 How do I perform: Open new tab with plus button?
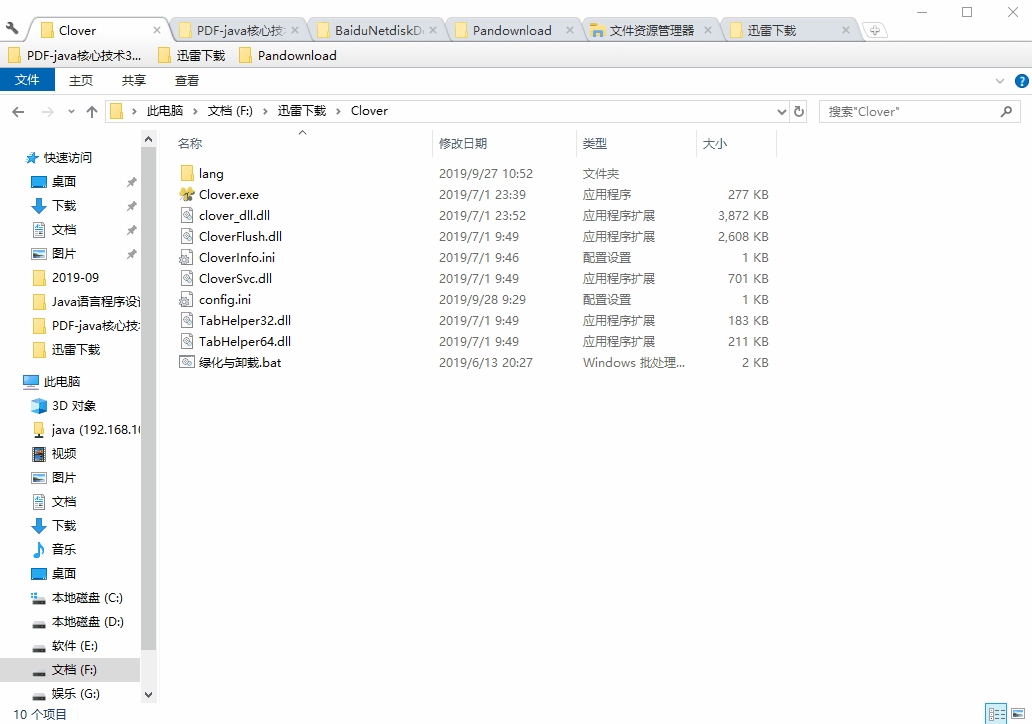tap(875, 30)
